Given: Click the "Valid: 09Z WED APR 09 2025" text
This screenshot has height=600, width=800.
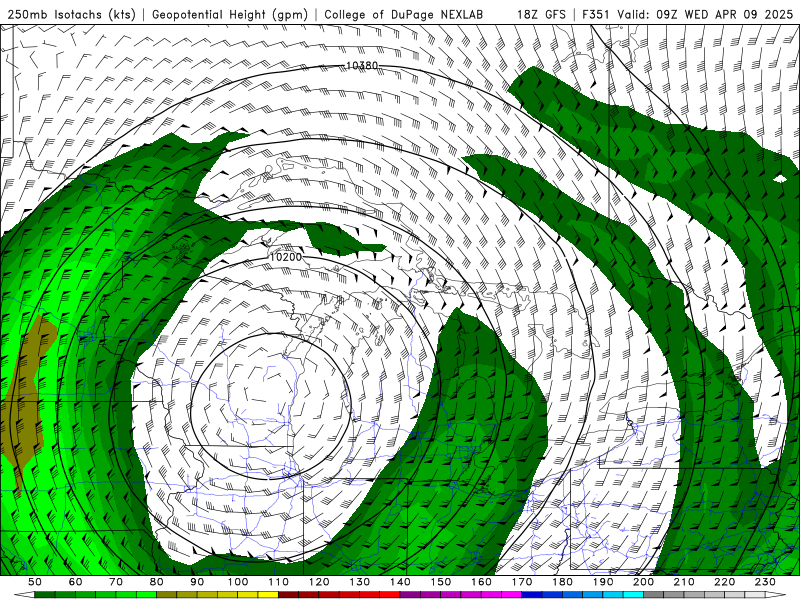Looking at the screenshot, I should (x=705, y=14).
